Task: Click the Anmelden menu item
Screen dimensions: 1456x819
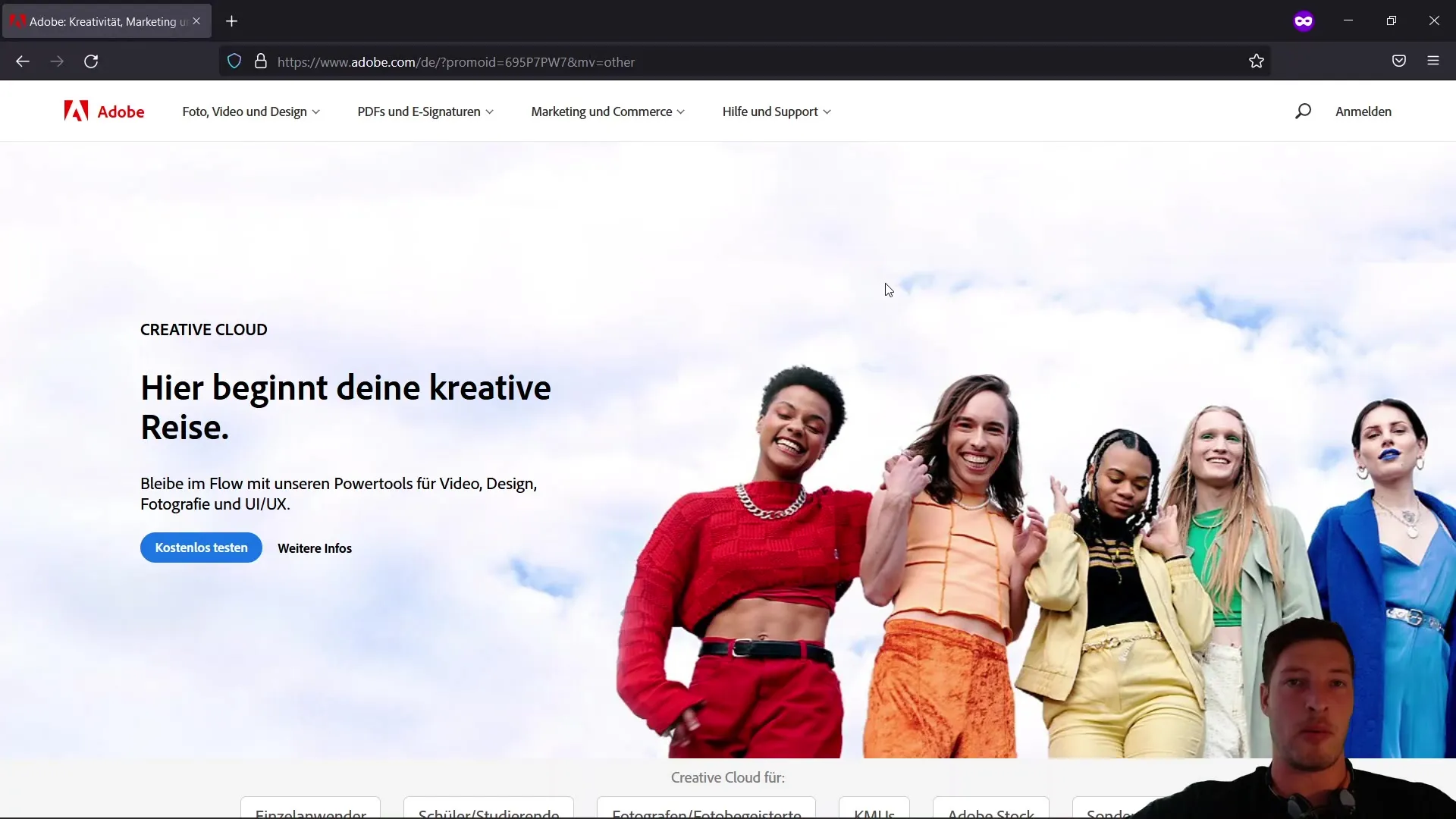Action: 1363,111
